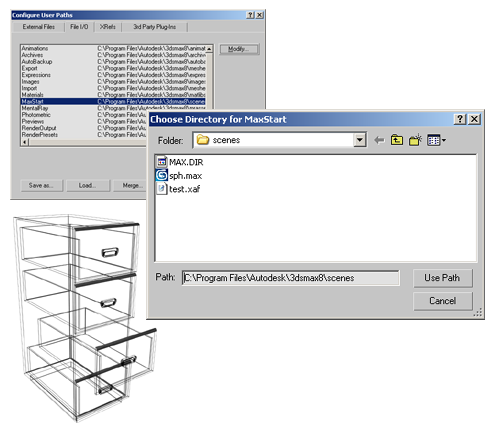Expand the Folder scenes dropdown
Viewport: 495px width, 436px height.
[x=360, y=140]
